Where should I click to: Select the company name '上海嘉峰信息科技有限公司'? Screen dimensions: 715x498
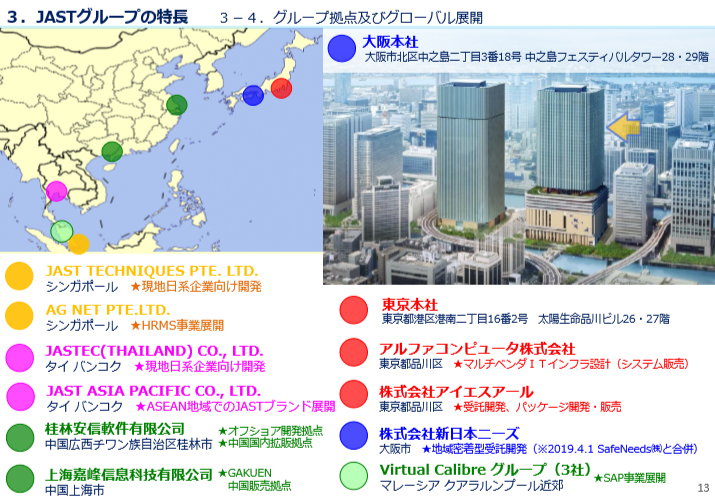[x=129, y=475]
